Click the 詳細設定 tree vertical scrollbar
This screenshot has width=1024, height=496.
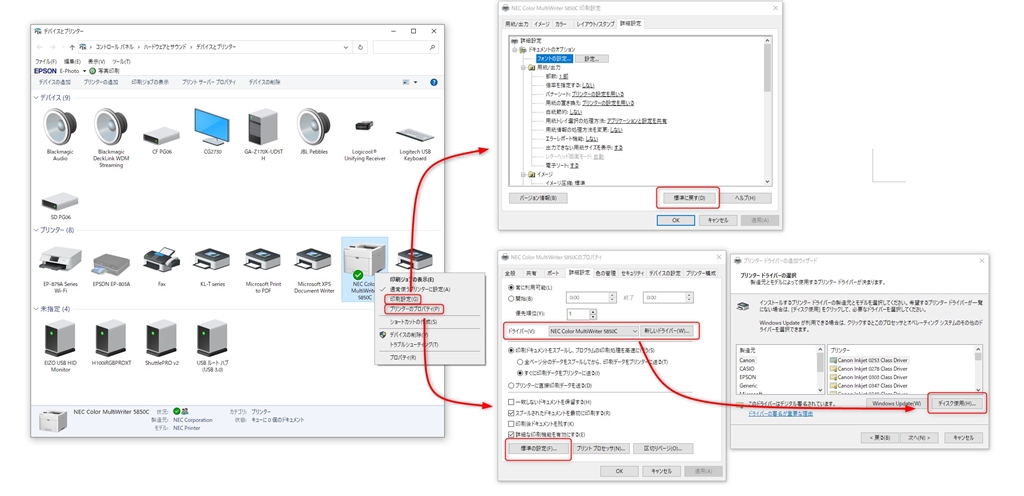(768, 111)
